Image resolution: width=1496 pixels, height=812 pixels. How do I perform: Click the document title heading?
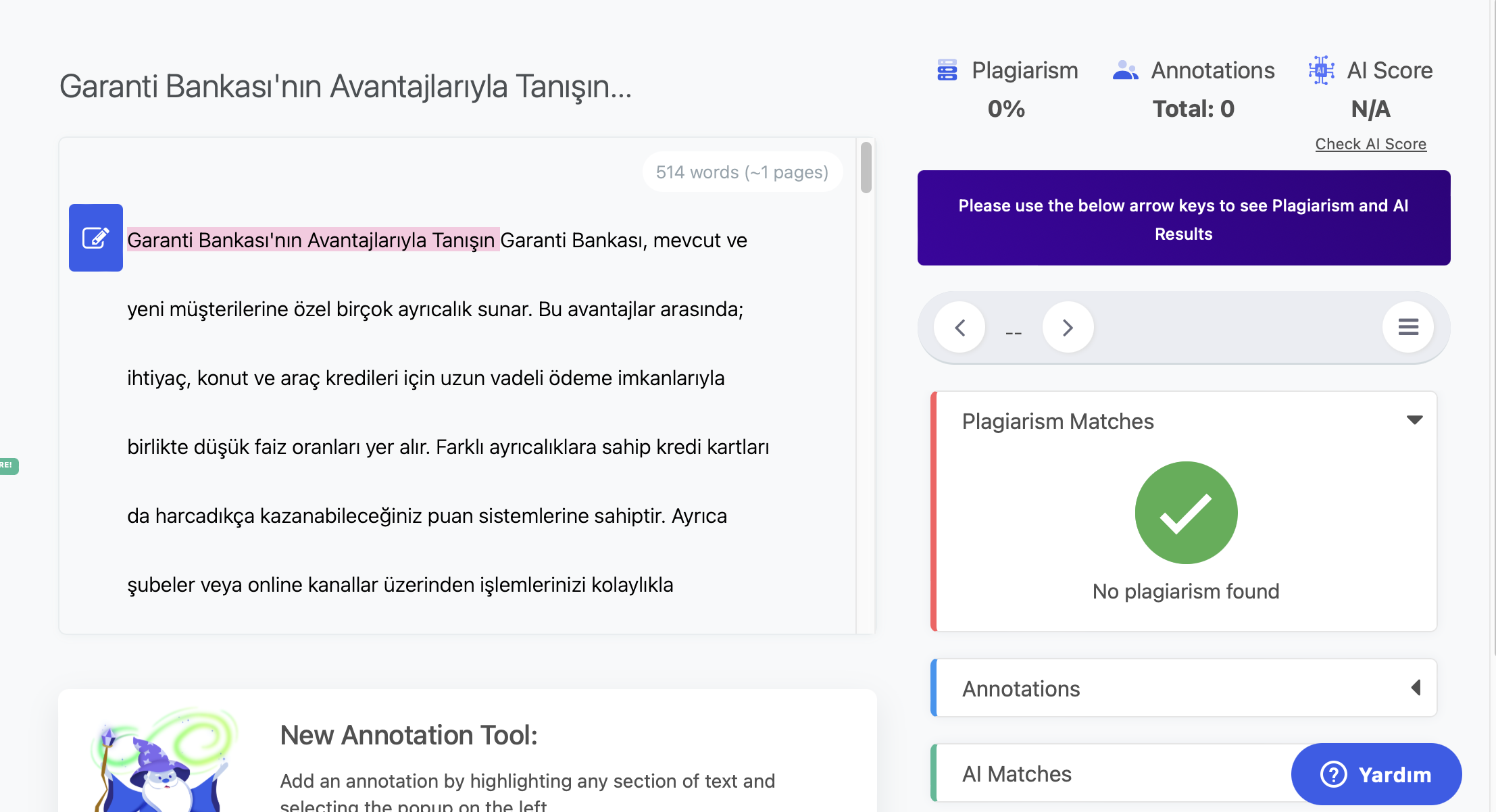(345, 86)
